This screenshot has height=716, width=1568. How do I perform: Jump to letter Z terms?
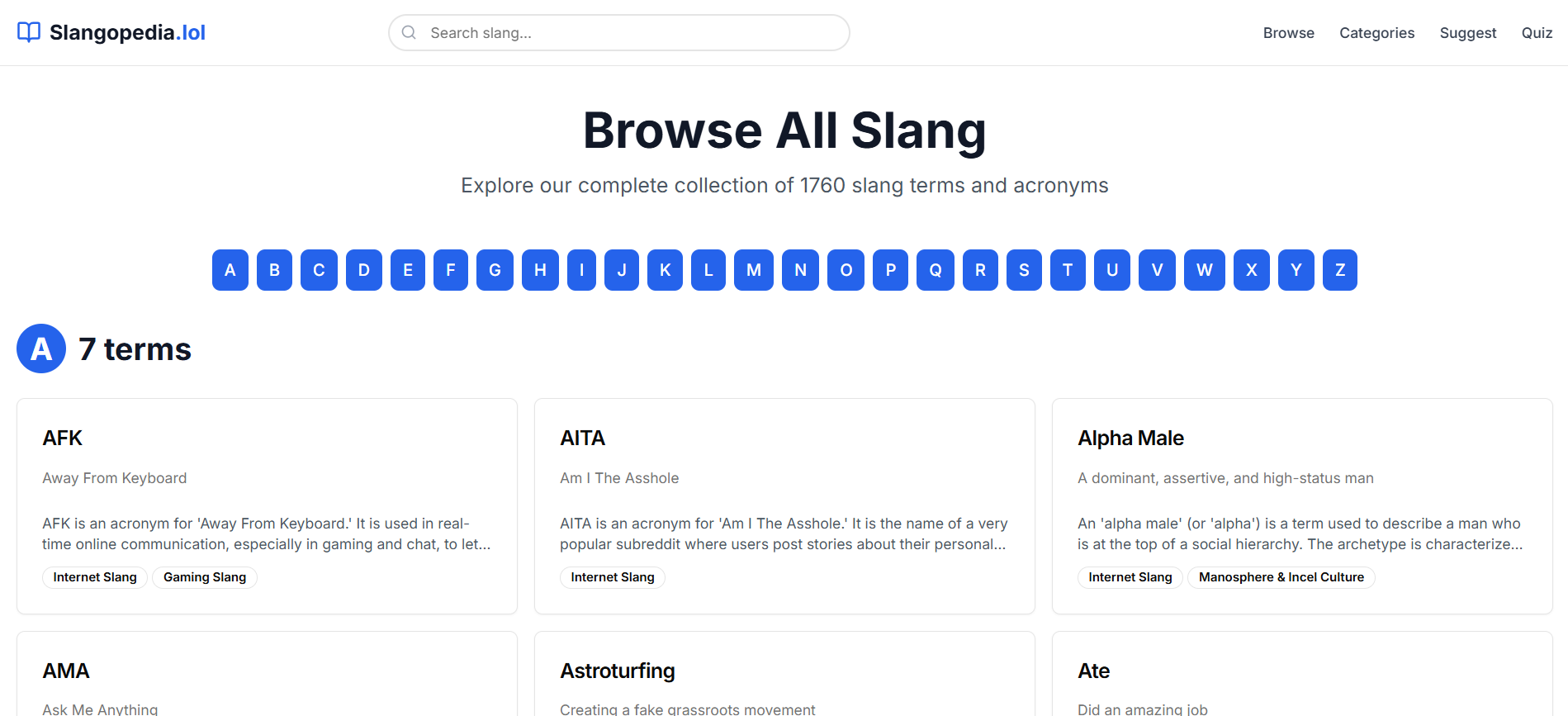(1340, 270)
